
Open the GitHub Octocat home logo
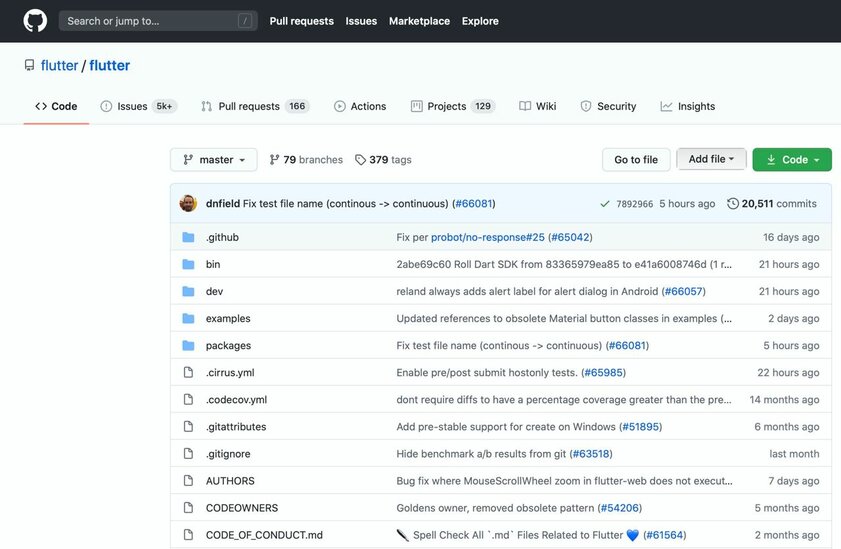pos(35,21)
